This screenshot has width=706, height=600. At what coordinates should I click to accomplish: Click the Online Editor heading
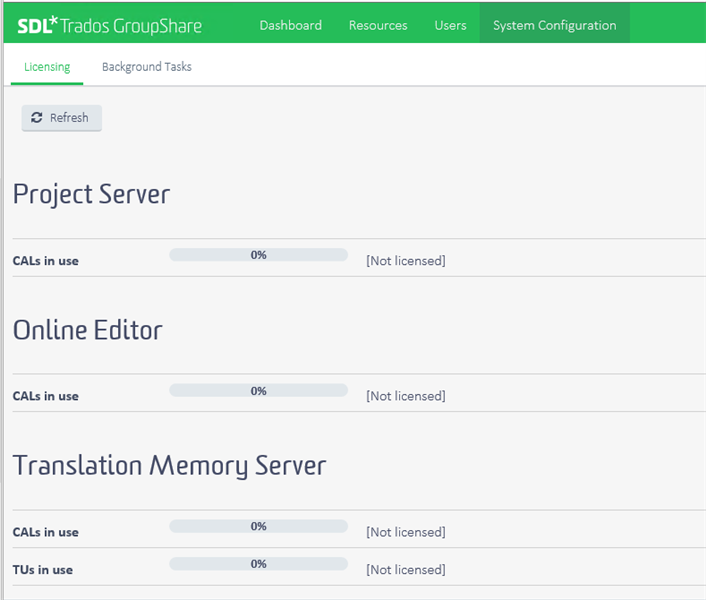(x=87, y=330)
